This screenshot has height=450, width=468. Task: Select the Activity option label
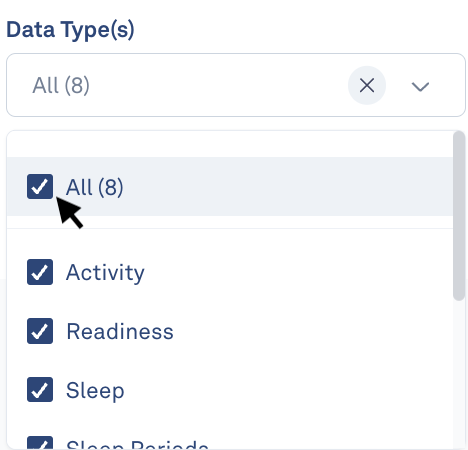pos(105,273)
